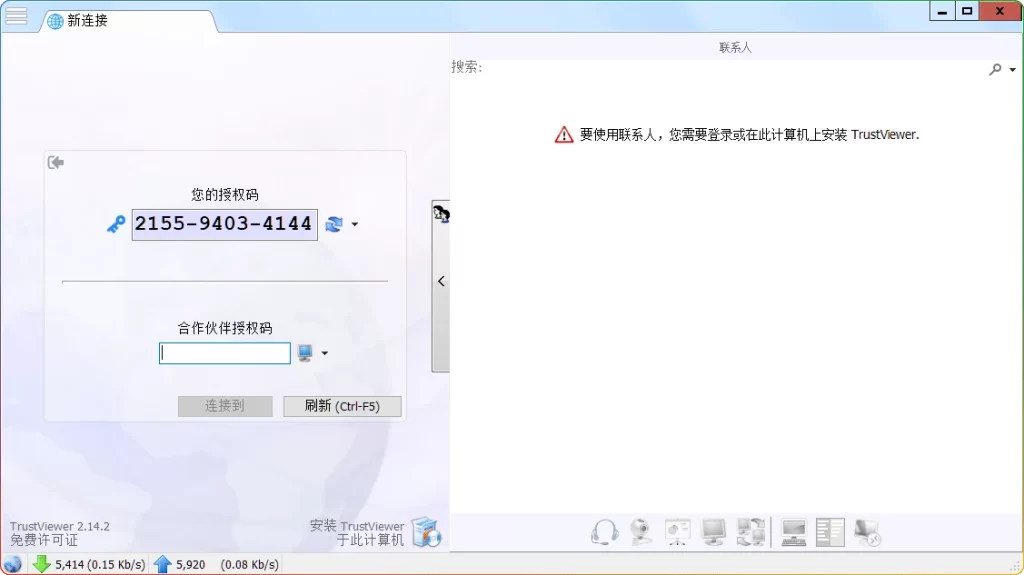Expand the dropdown beside the partner computer icon
Viewport: 1024px width, 575px height.
[x=325, y=353]
